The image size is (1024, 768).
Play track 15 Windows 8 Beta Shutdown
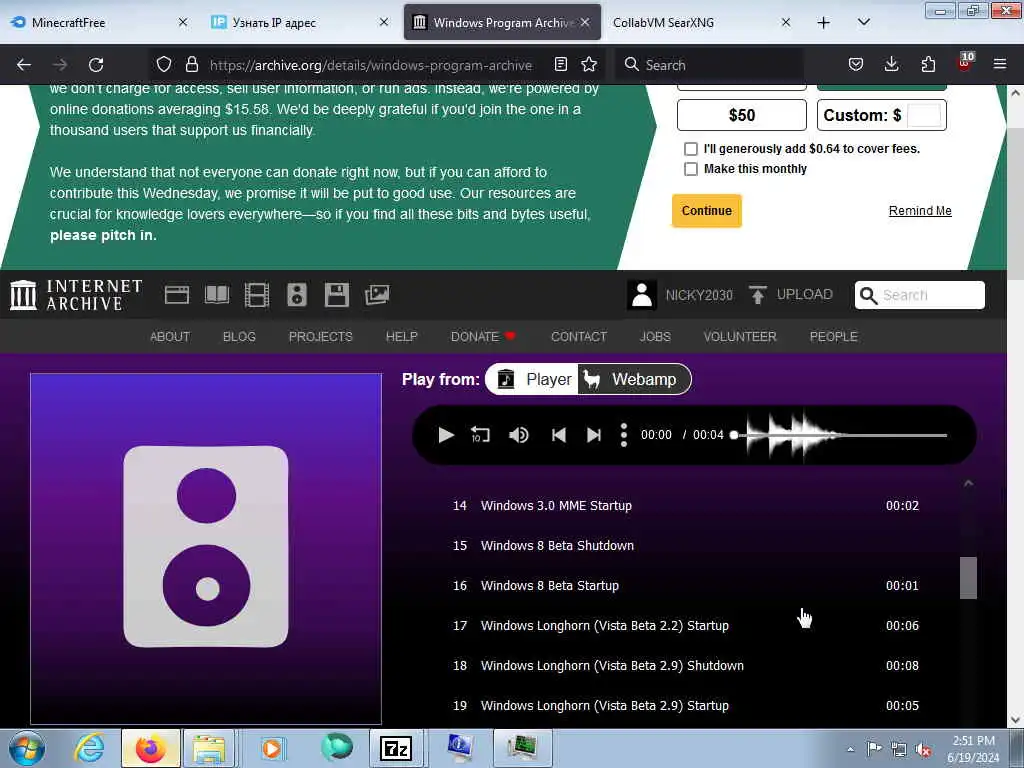[686, 545]
